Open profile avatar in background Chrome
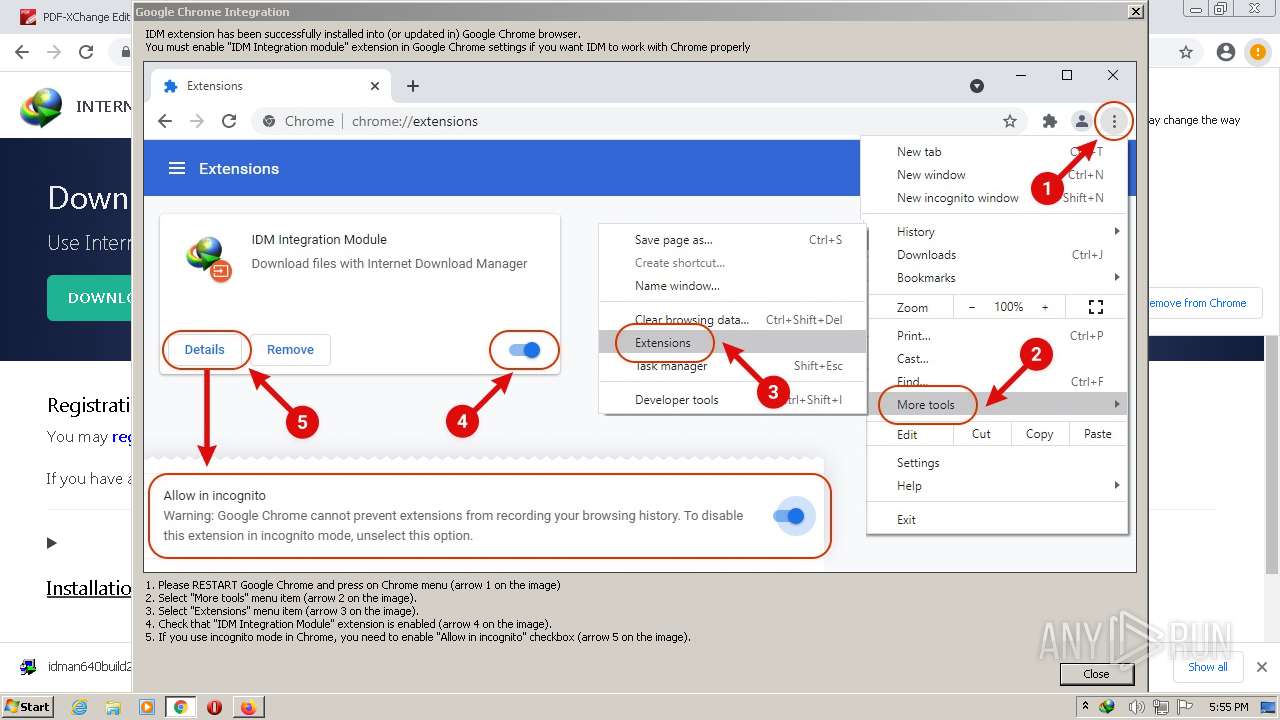Image resolution: width=1280 pixels, height=720 pixels. click(x=1225, y=52)
